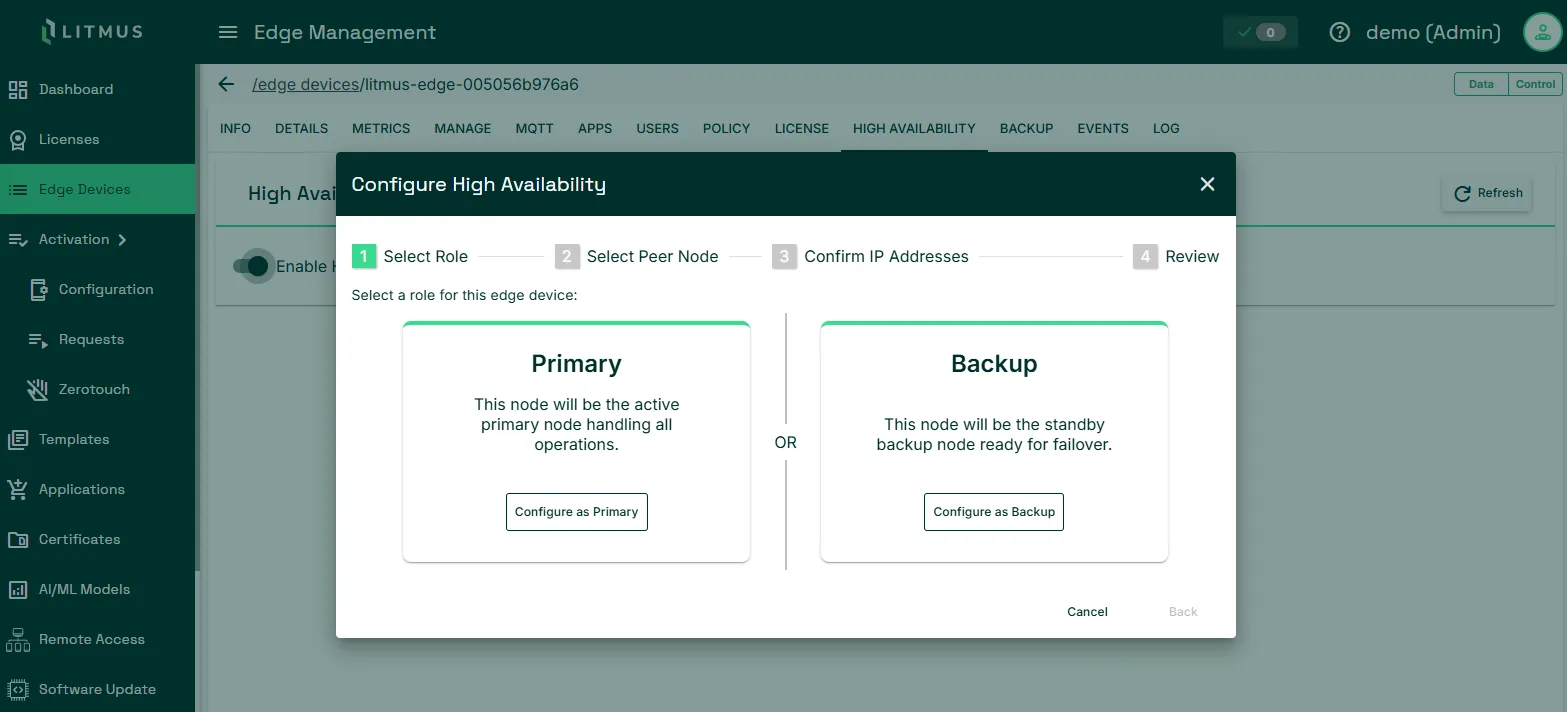Select step 2 Select Peer Node
Viewport: 1567px width, 712px height.
click(637, 256)
